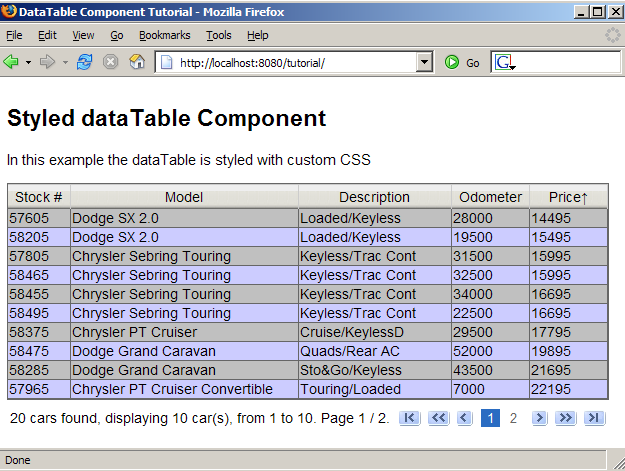Go to next page in pager
Screen dimensions: 625x471
[540, 418]
